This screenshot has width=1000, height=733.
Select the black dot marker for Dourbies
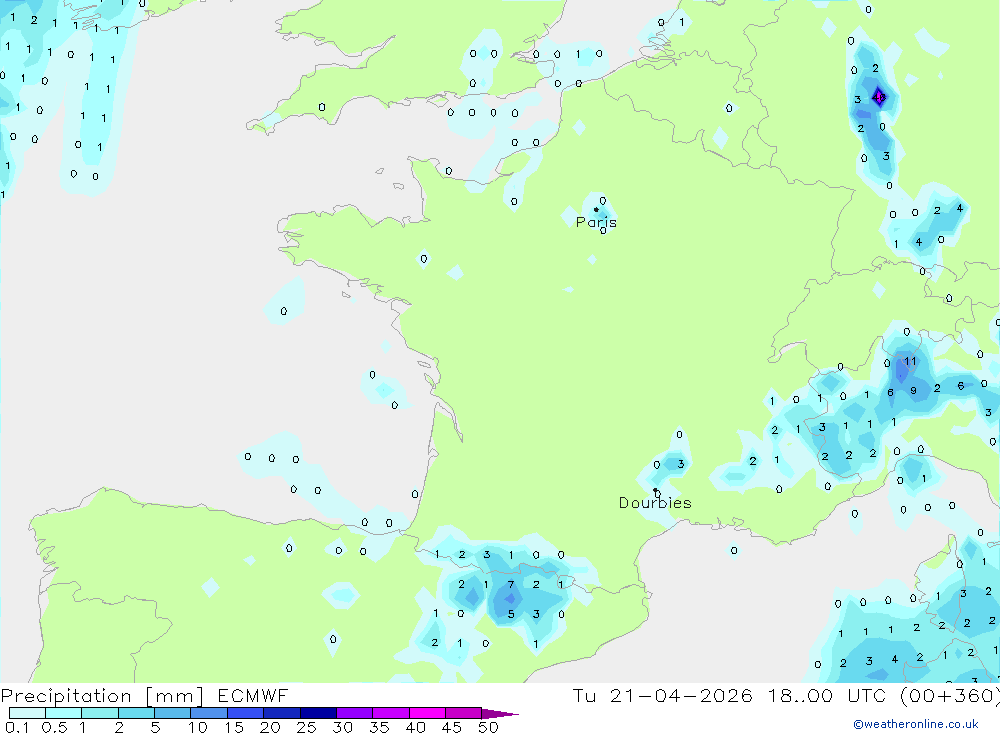pyautogui.click(x=655, y=490)
